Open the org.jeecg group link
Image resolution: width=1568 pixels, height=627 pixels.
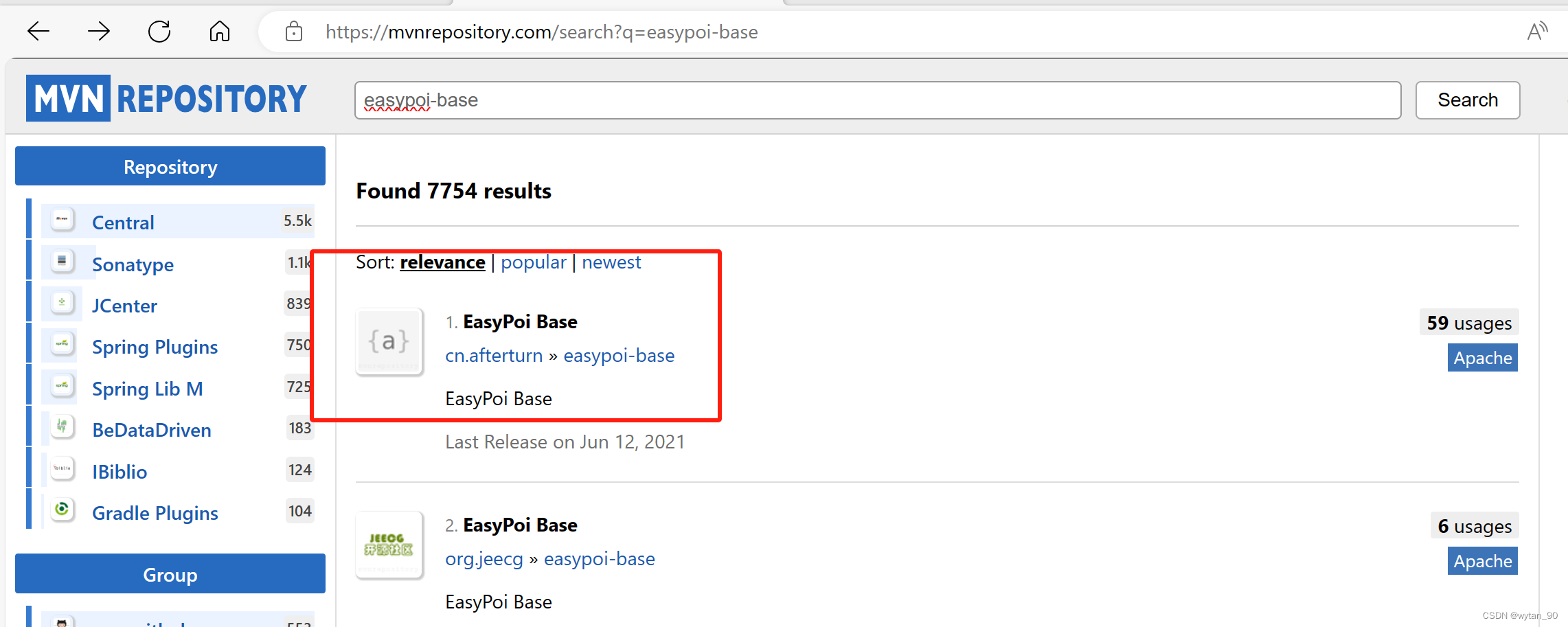pos(484,559)
